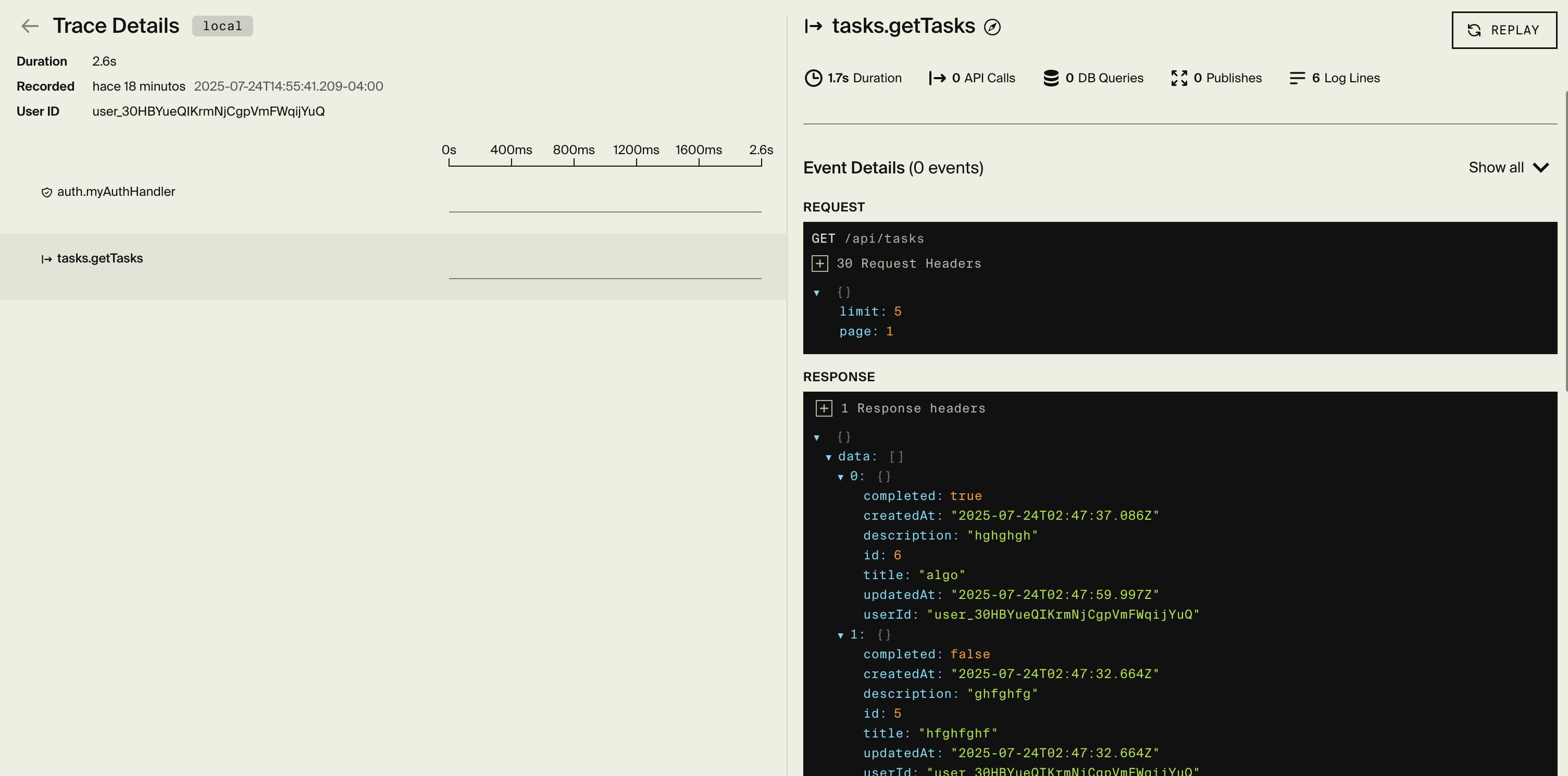Viewport: 1568px width, 776px height.
Task: Click the back arrow beside Trace Details
Action: coord(30,26)
